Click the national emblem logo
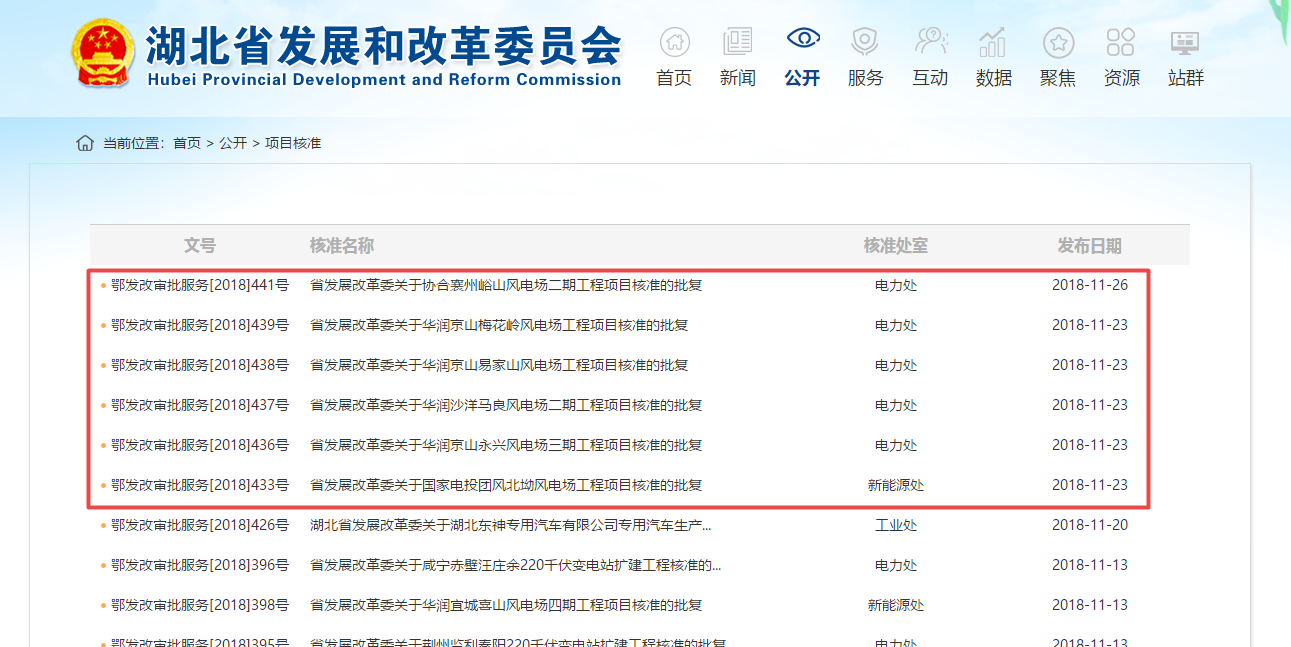Viewport: 1291px width, 647px height. pyautogui.click(x=103, y=53)
